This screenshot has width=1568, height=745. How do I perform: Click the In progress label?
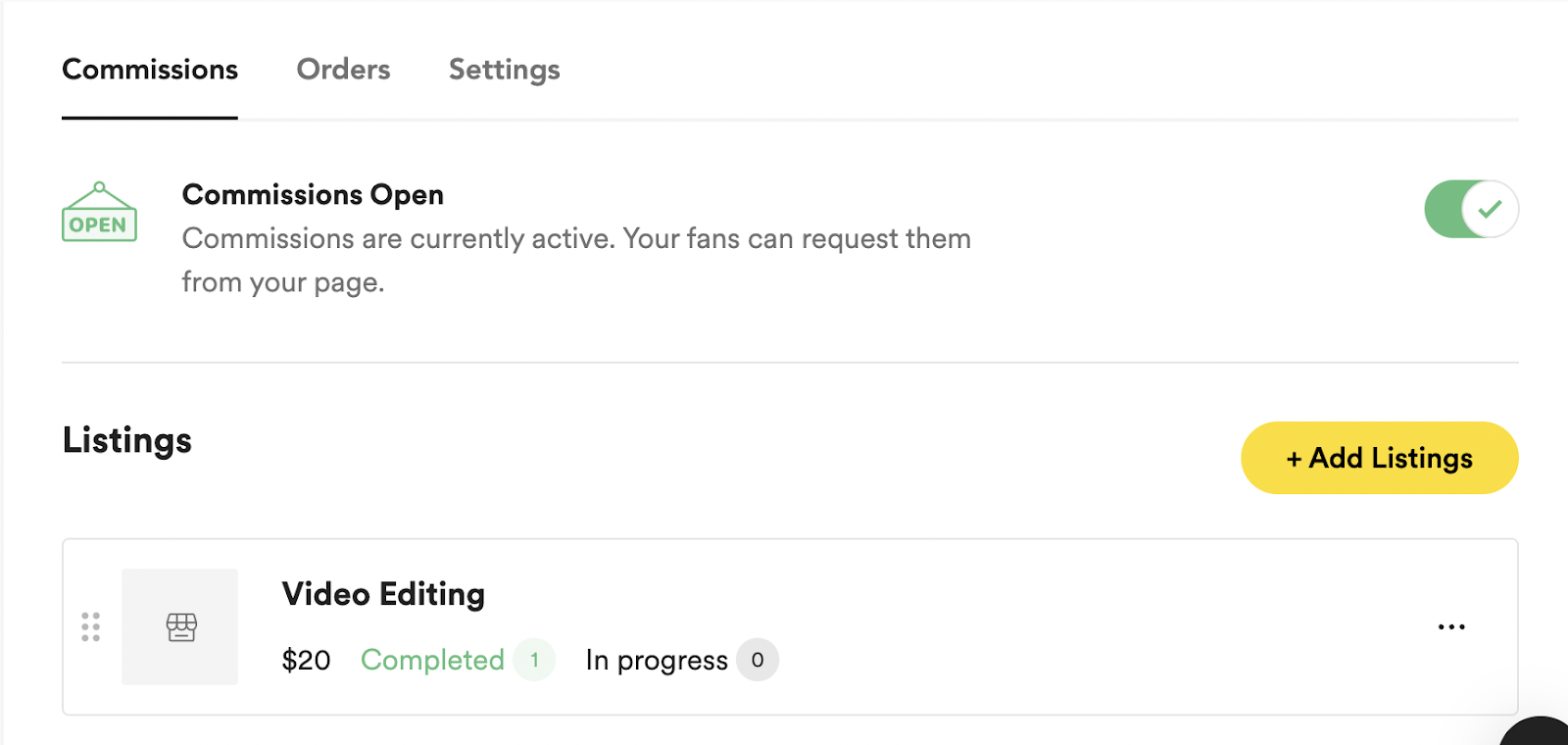pyautogui.click(x=657, y=660)
